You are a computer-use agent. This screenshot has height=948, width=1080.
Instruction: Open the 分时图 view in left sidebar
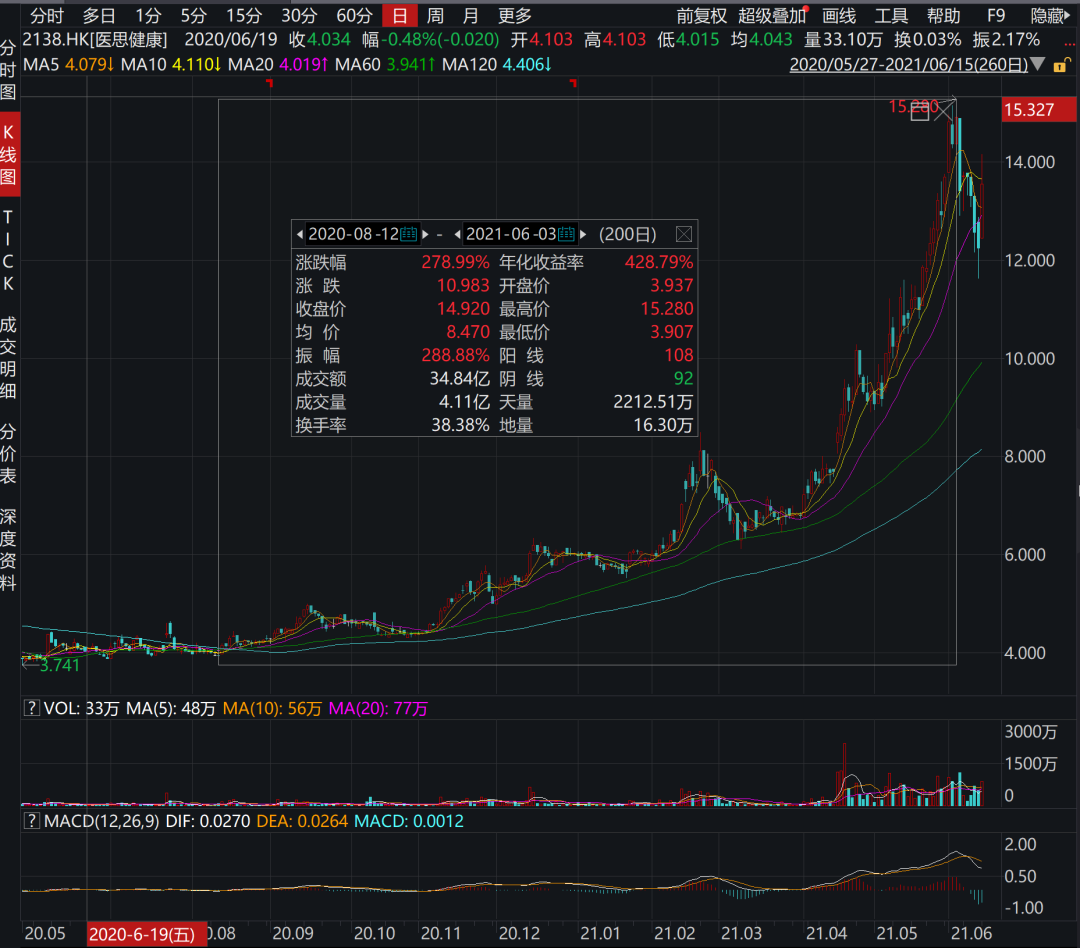pyautogui.click(x=8, y=70)
